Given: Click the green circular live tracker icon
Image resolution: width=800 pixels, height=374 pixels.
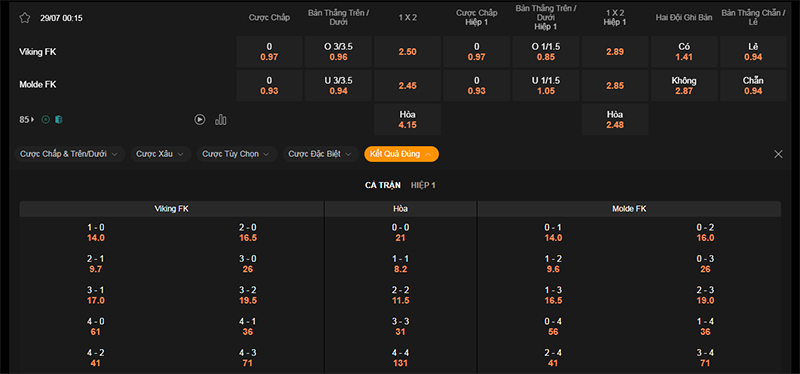Looking at the screenshot, I should point(45,119).
